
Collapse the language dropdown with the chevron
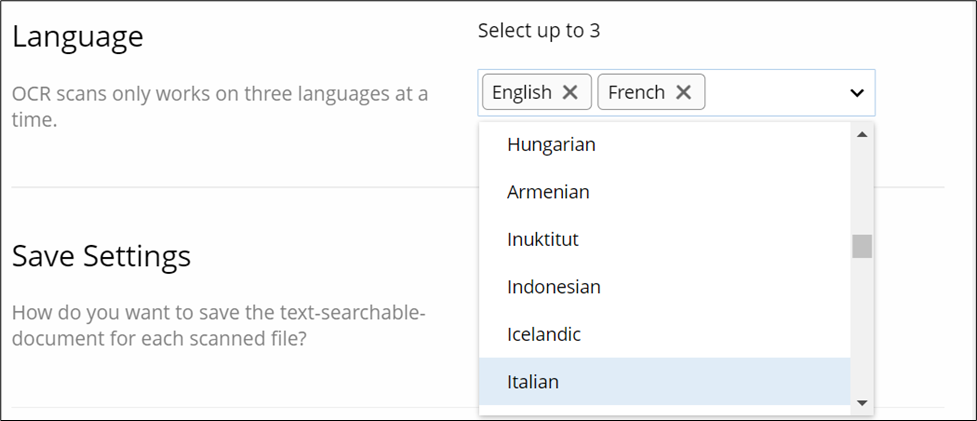pyautogui.click(x=856, y=92)
